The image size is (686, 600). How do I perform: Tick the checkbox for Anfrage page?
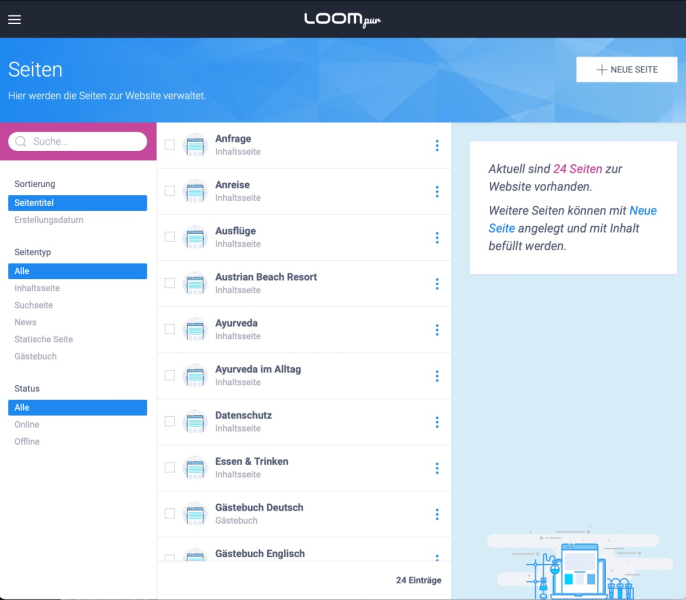[170, 145]
